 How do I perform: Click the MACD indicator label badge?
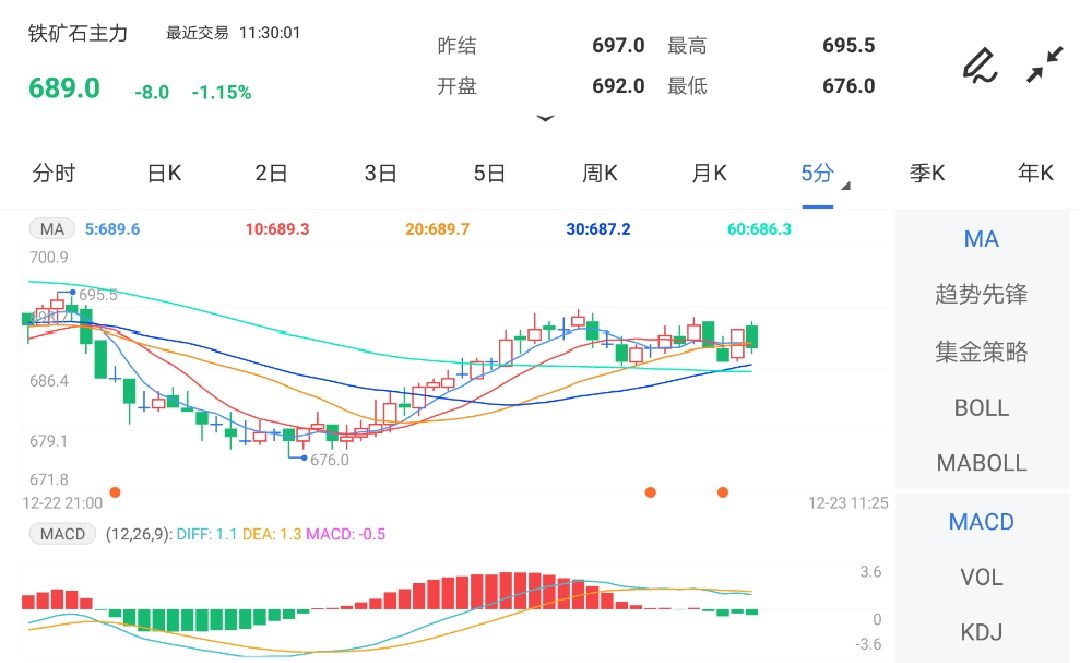[x=62, y=534]
